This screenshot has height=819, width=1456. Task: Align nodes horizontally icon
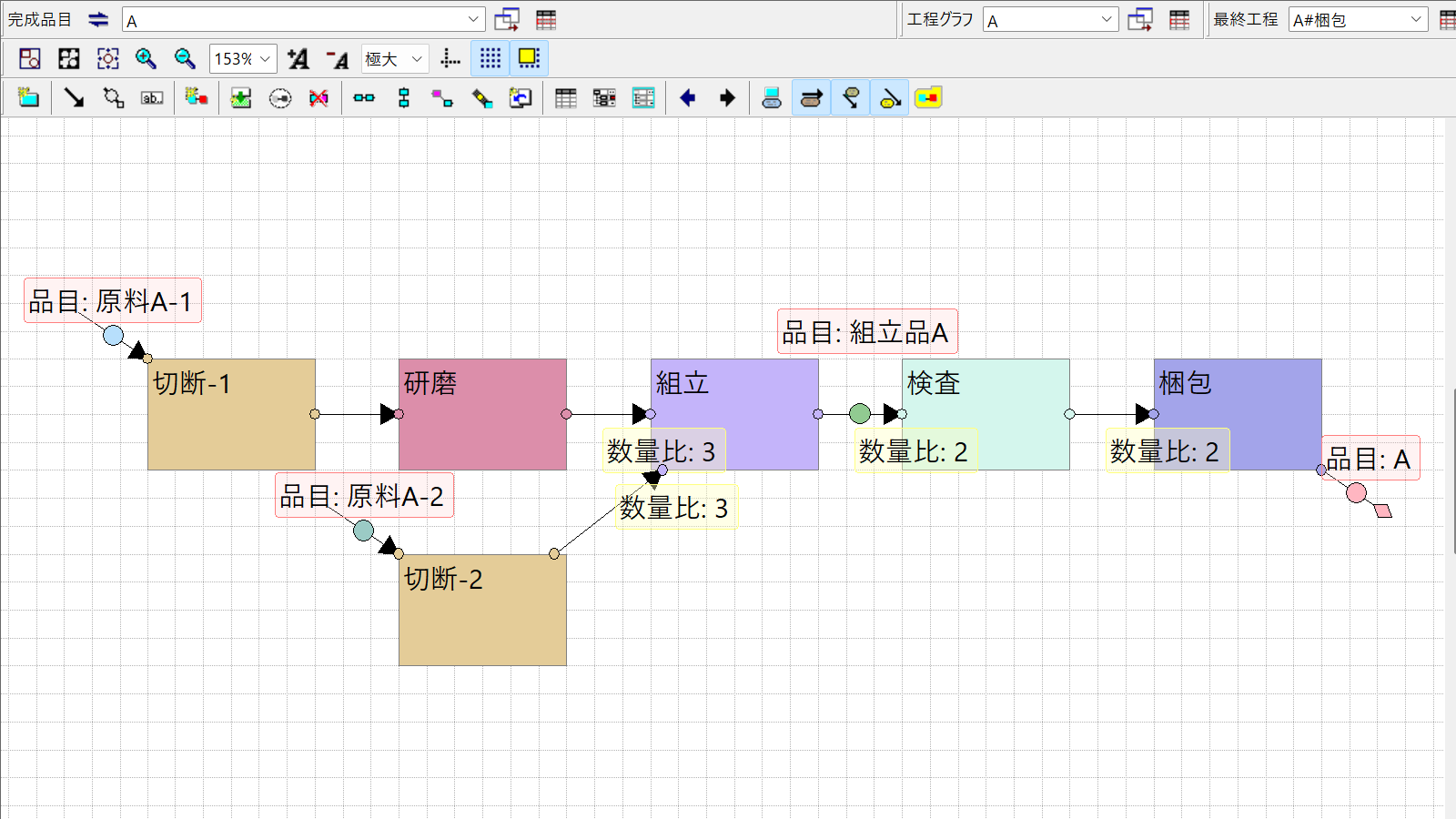[x=364, y=97]
